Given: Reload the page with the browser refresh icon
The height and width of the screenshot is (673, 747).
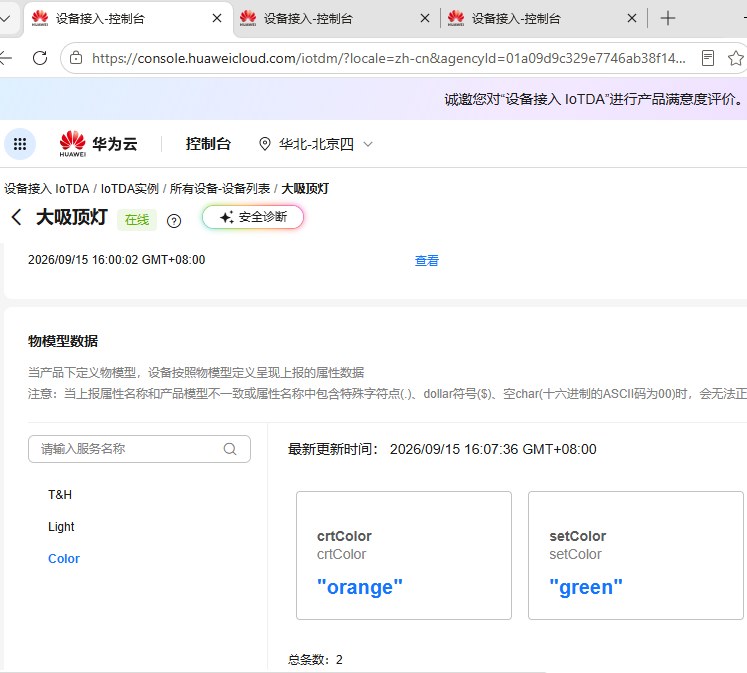Looking at the screenshot, I should coord(40,58).
